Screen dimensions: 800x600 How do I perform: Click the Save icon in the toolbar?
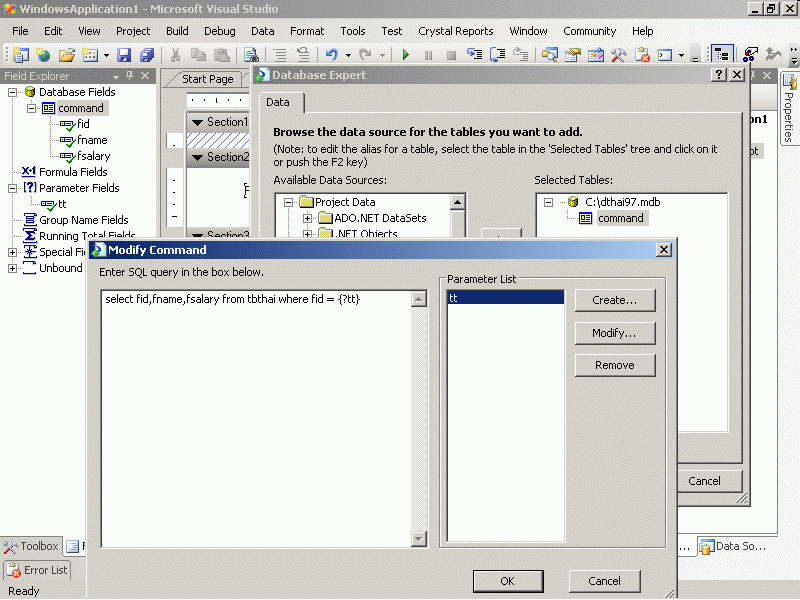[x=124, y=55]
